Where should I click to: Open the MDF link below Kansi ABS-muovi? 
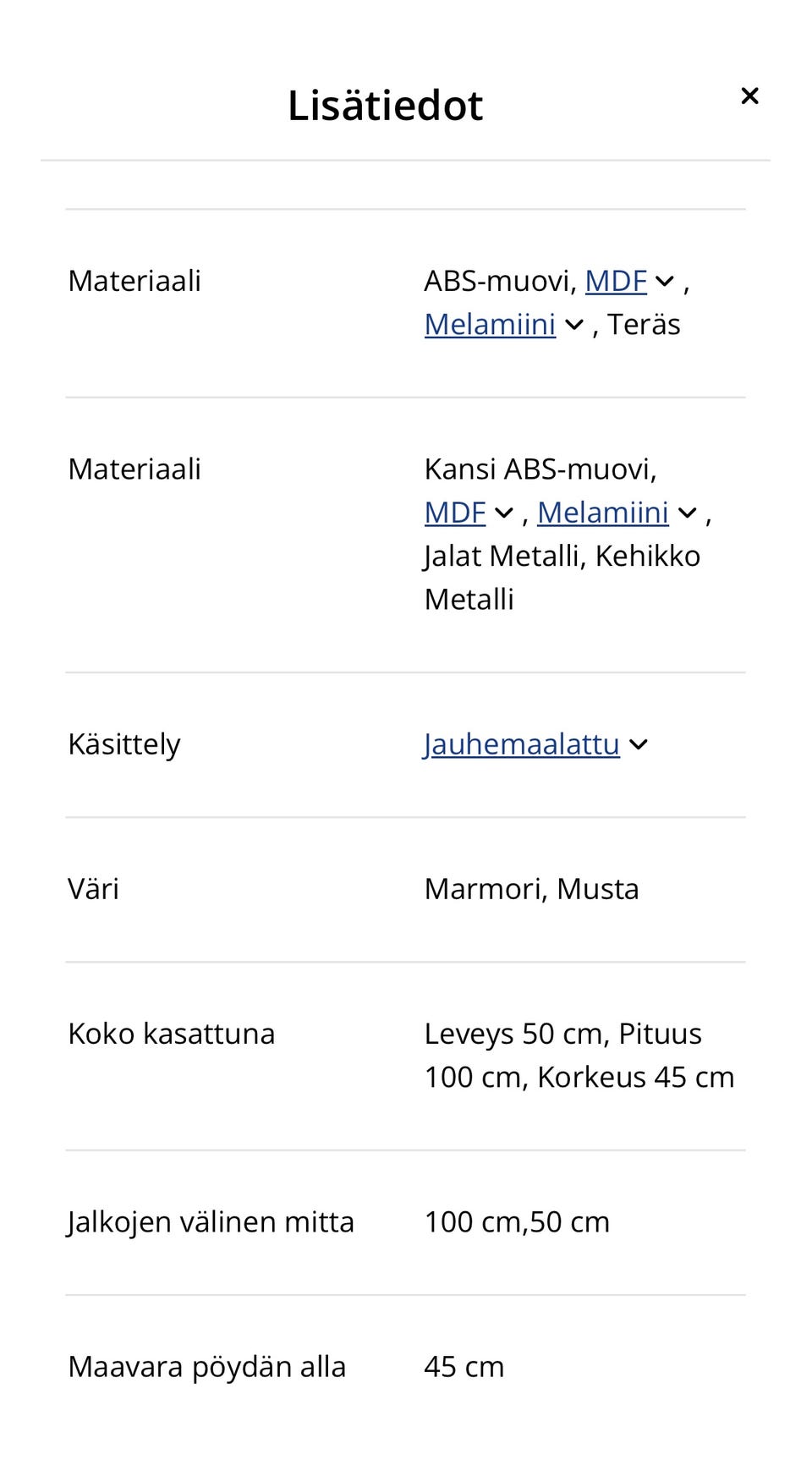tap(455, 513)
